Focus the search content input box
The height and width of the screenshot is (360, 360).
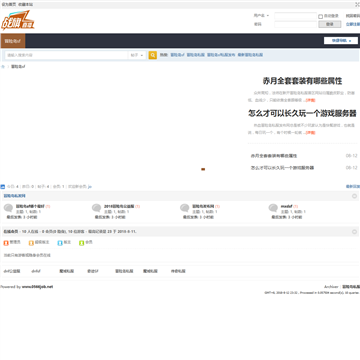point(67,55)
